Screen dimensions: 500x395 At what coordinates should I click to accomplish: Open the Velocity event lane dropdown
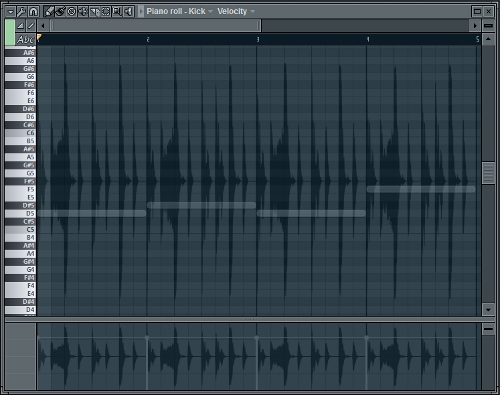pyautogui.click(x=236, y=11)
